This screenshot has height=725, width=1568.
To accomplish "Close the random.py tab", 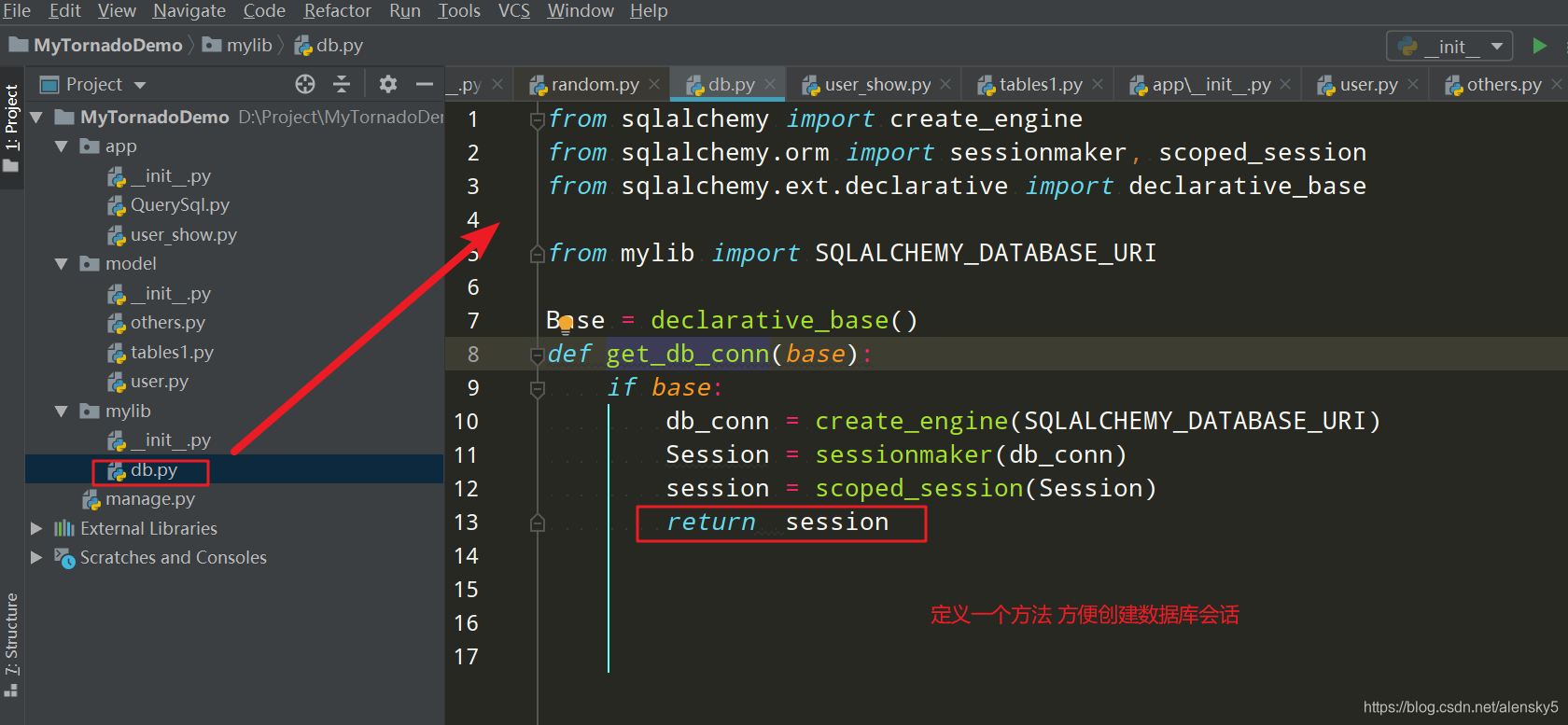I will coord(654,84).
